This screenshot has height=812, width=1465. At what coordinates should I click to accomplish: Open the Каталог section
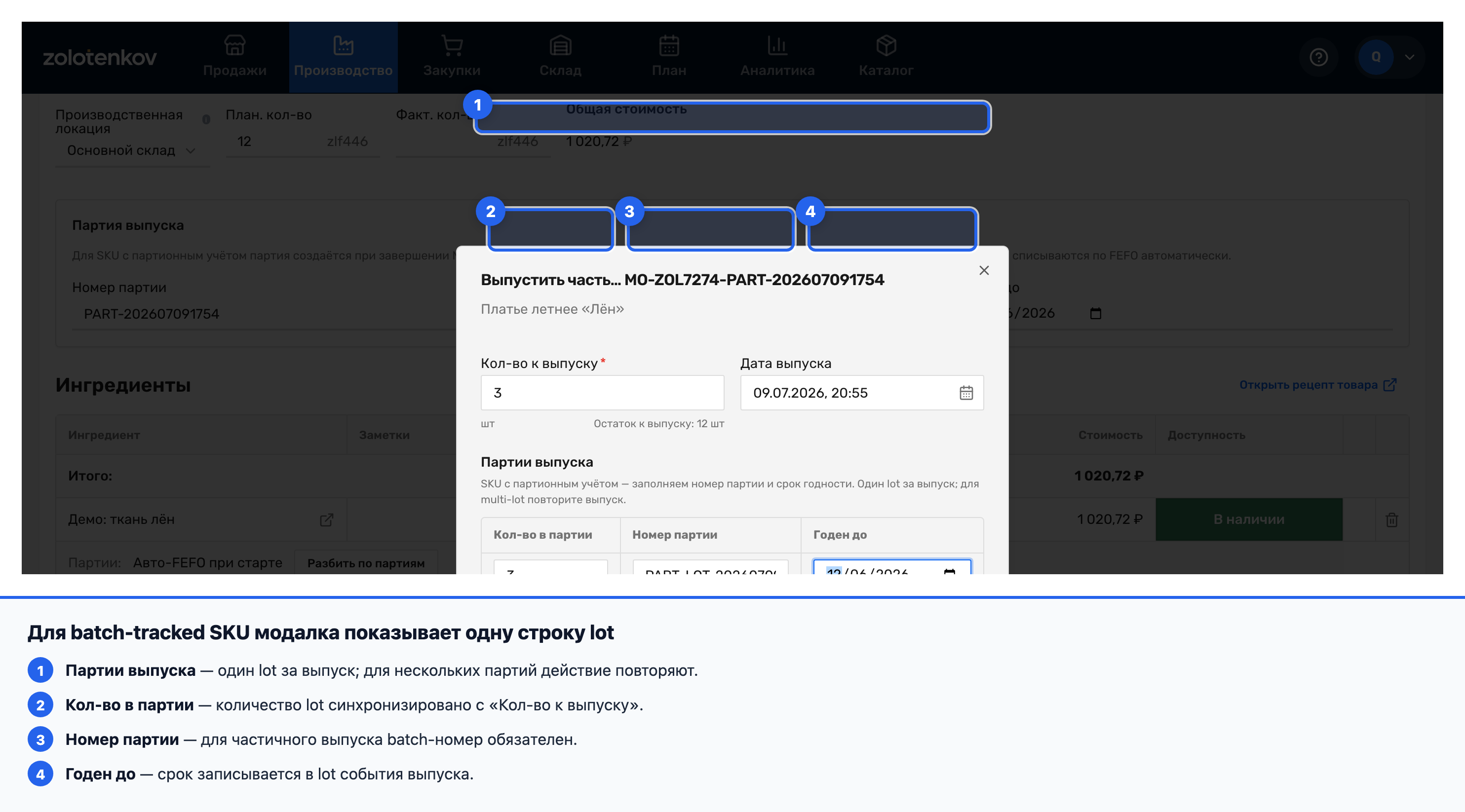[886, 57]
